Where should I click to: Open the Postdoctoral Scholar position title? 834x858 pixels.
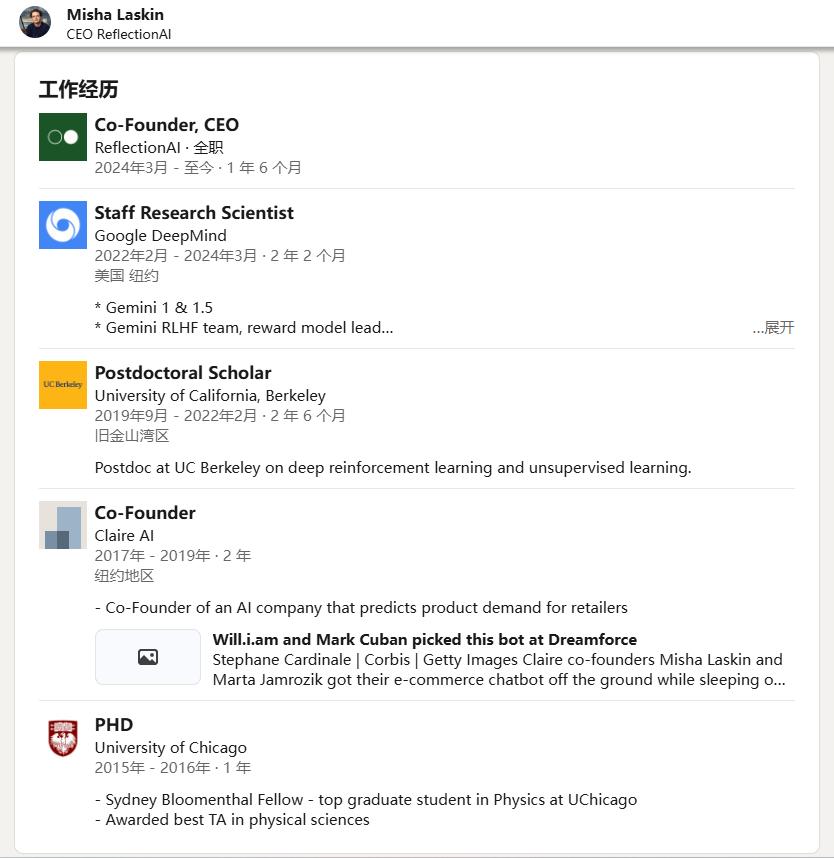pos(183,373)
